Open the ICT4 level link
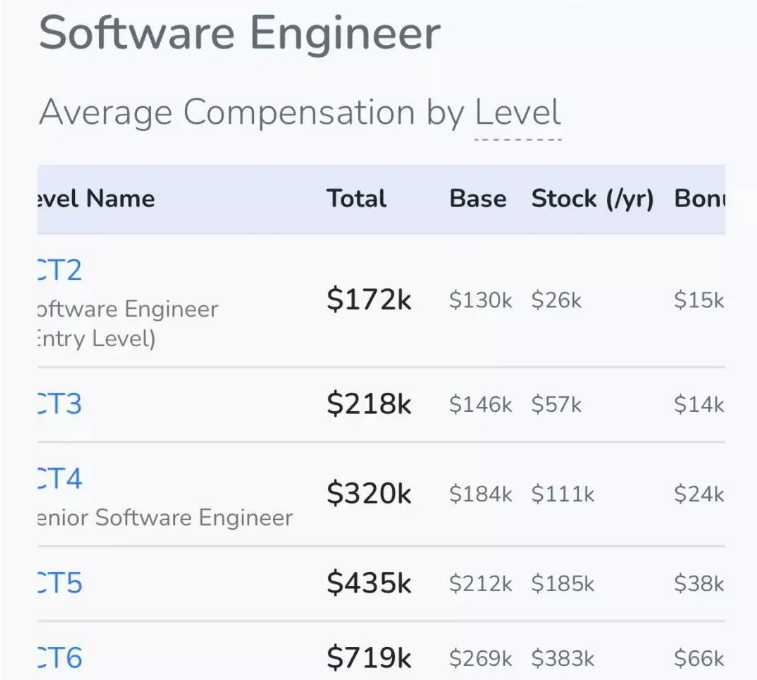 (x=60, y=478)
